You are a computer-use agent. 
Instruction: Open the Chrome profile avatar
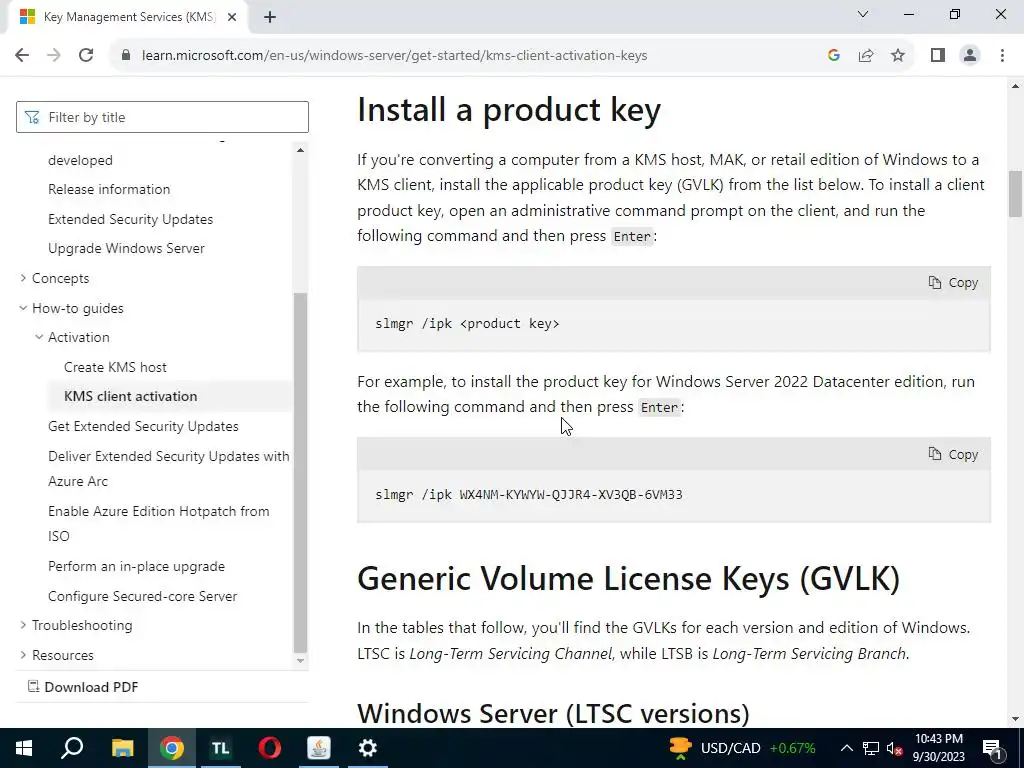point(970,56)
